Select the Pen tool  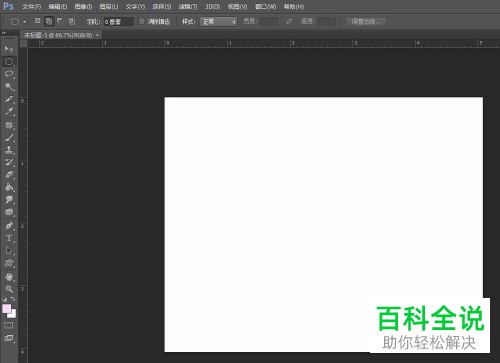pos(9,226)
